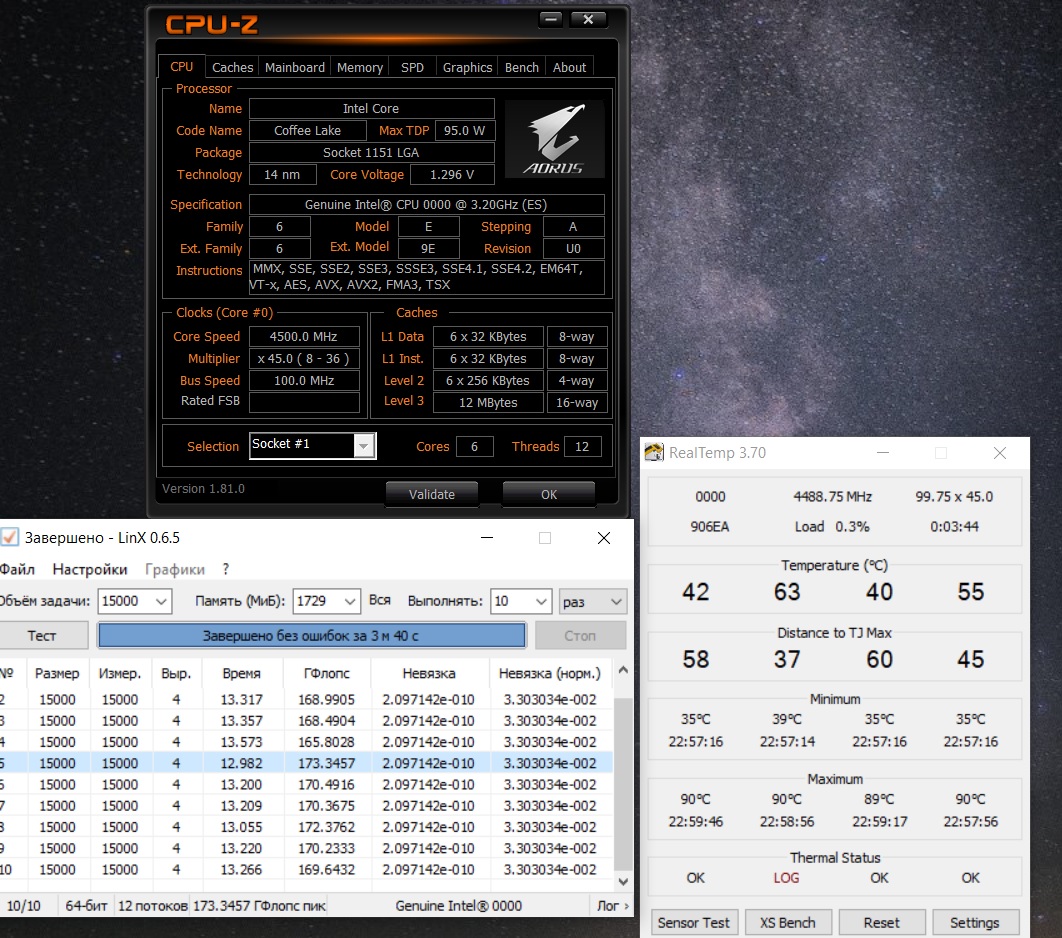Open the About tab in CPU-Z
1062x938 pixels.
(569, 67)
